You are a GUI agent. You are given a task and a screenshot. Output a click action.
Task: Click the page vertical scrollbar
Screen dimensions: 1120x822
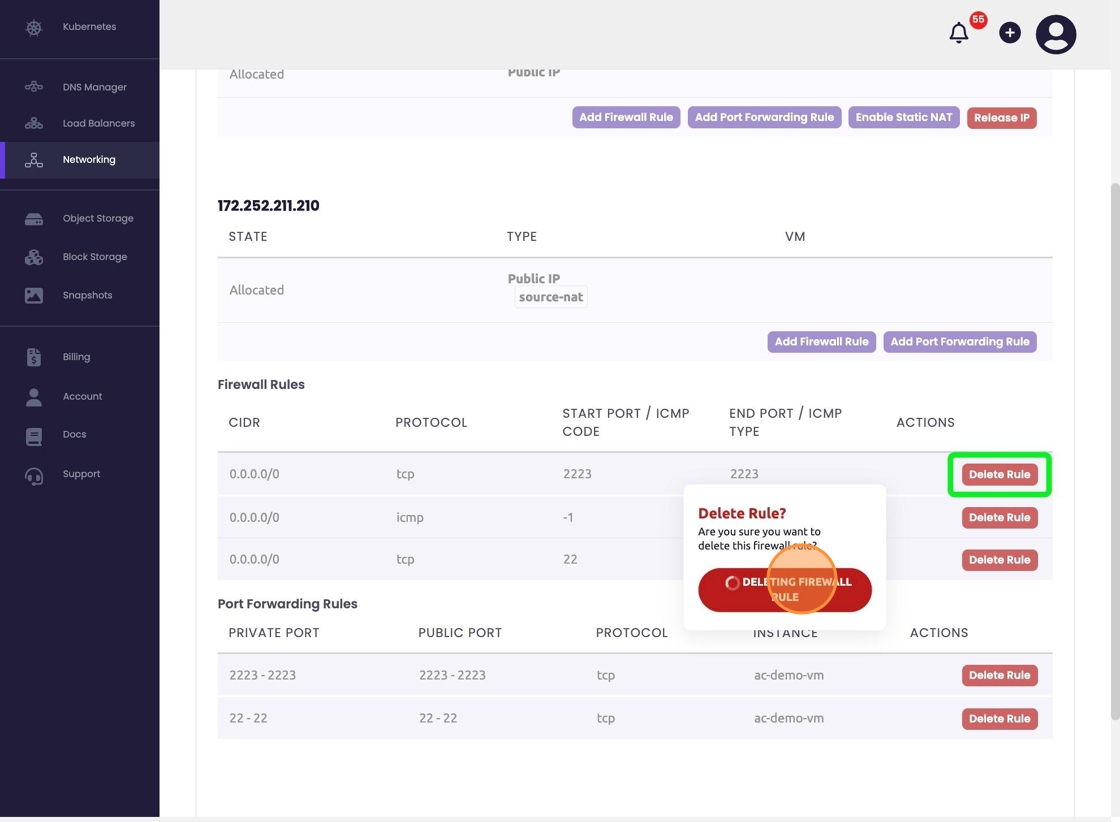tap(1115, 450)
